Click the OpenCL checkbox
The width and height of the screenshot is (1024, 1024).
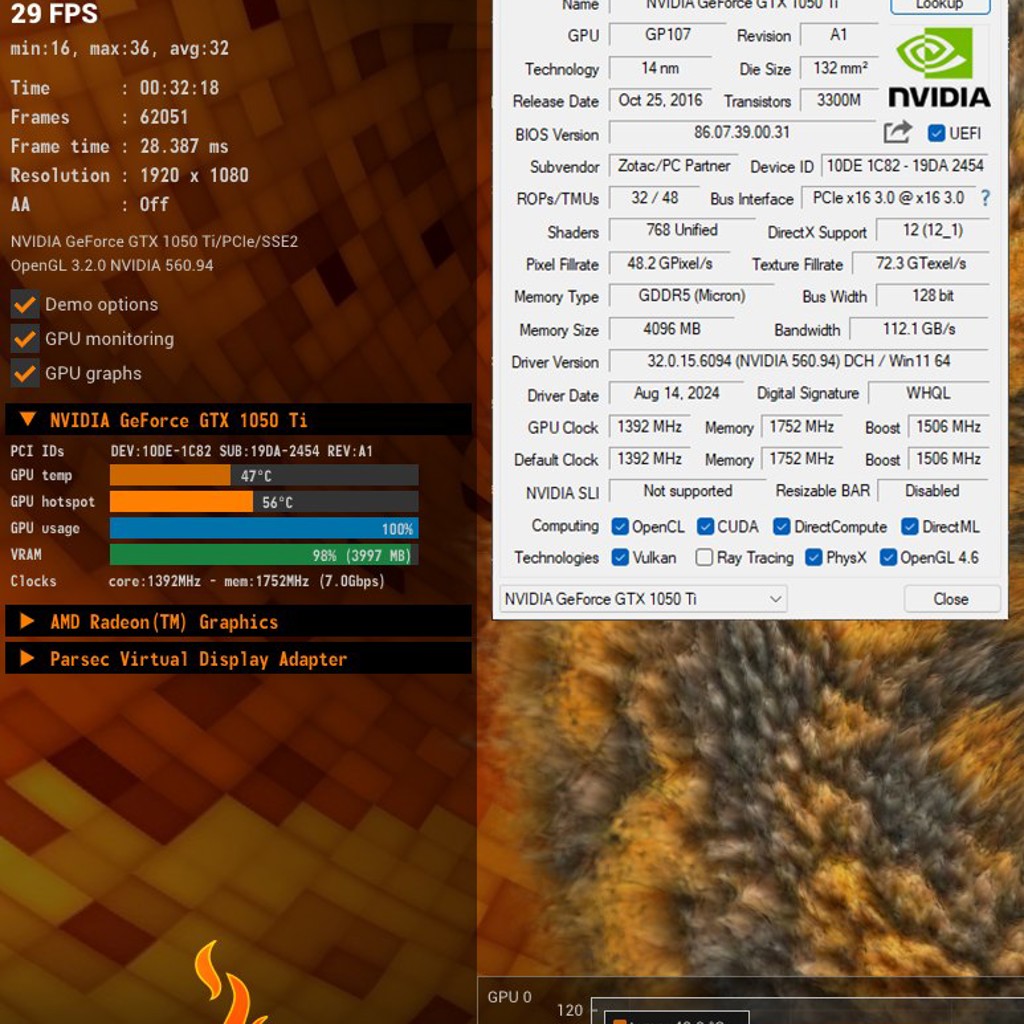(x=620, y=526)
